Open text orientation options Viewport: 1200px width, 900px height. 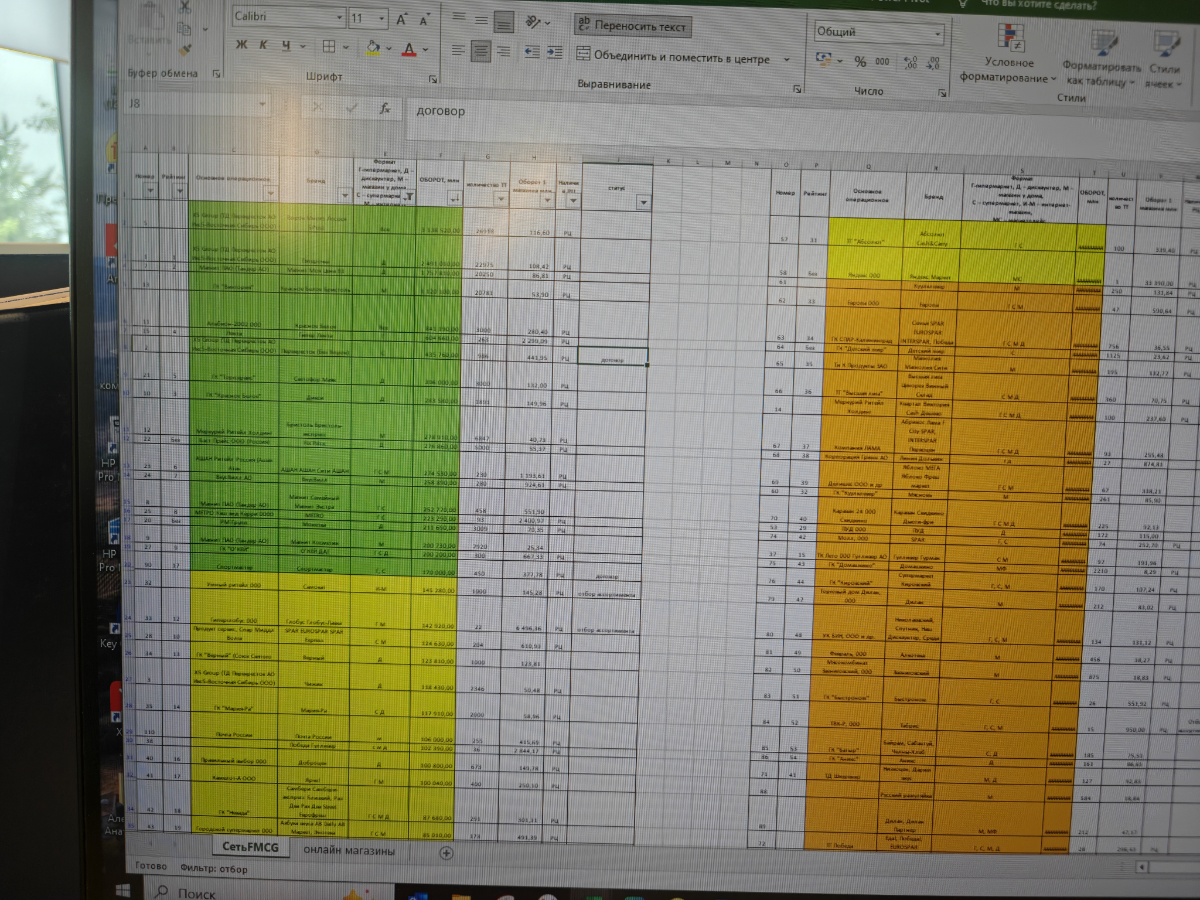click(x=536, y=22)
